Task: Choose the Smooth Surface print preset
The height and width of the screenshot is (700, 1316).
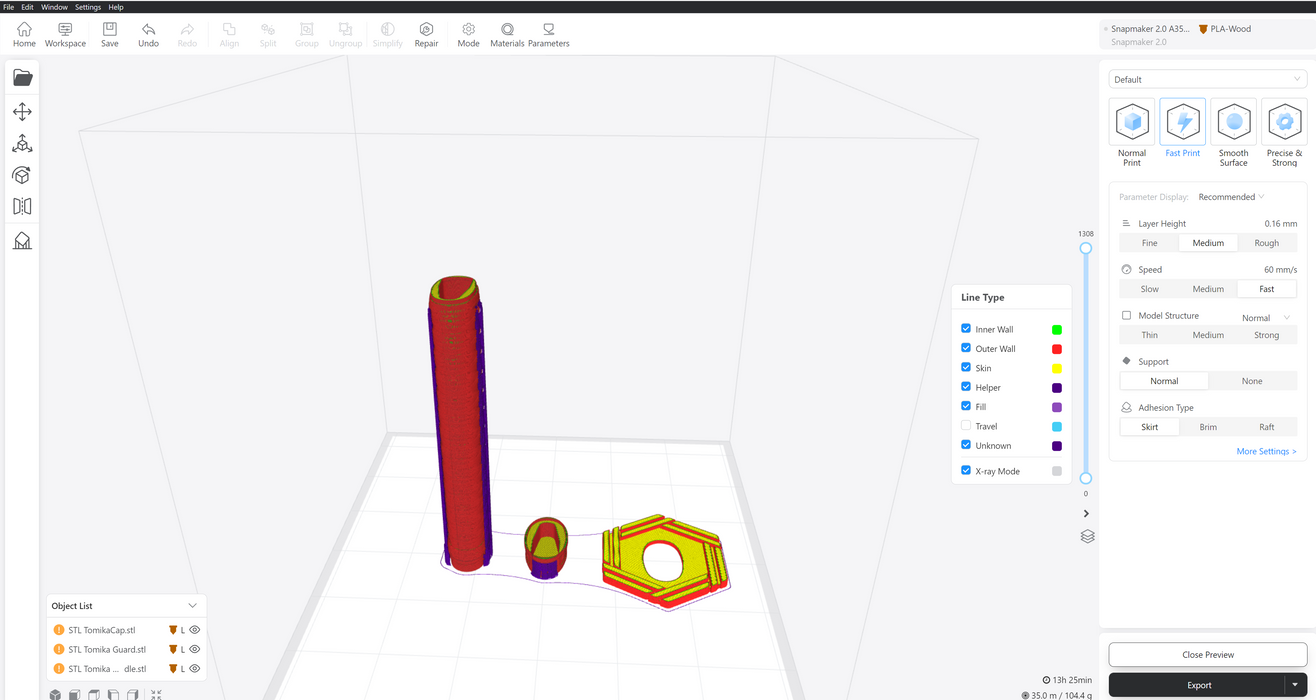Action: [1233, 132]
